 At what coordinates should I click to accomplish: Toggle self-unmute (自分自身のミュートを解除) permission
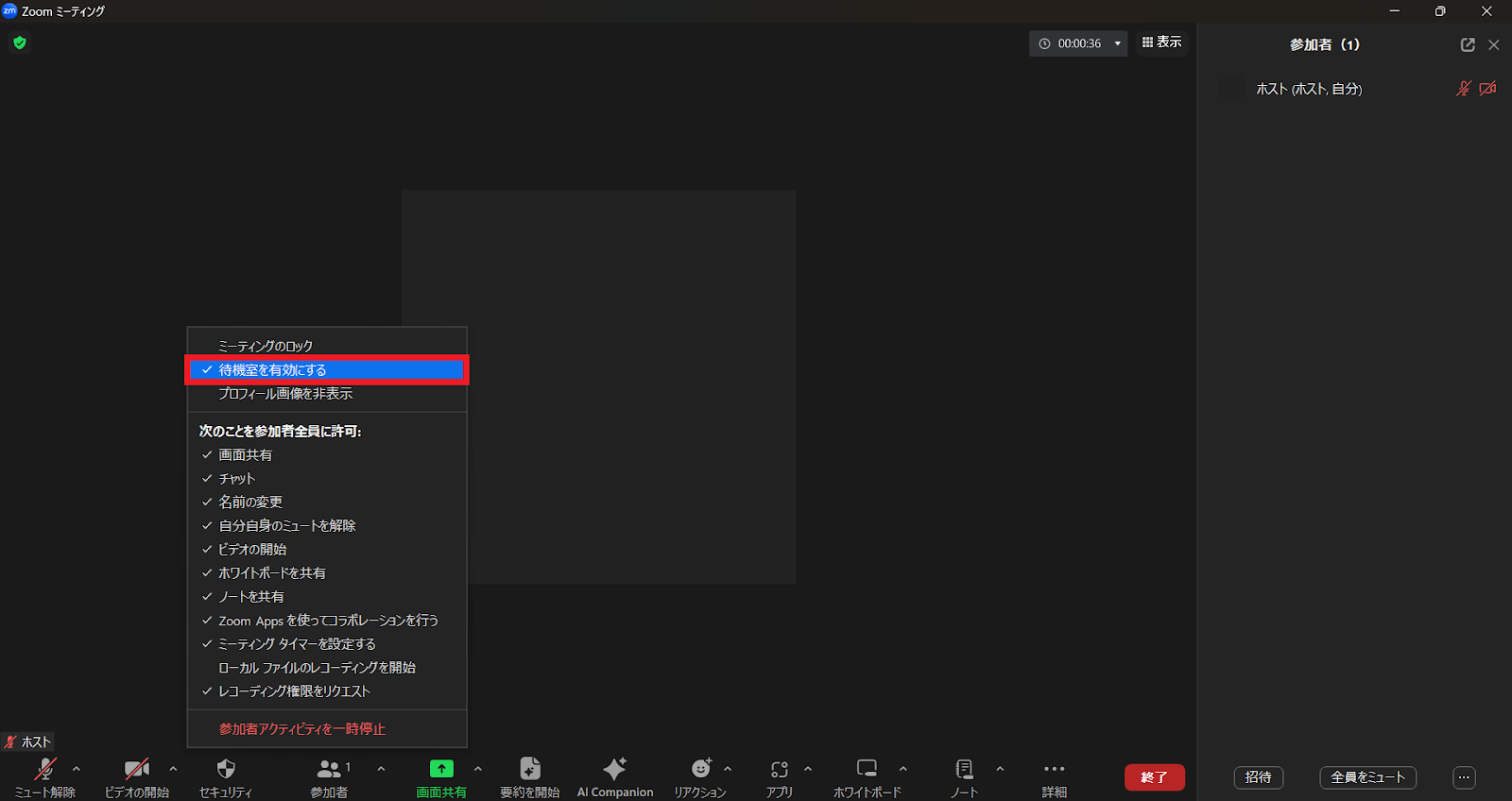pyautogui.click(x=327, y=526)
